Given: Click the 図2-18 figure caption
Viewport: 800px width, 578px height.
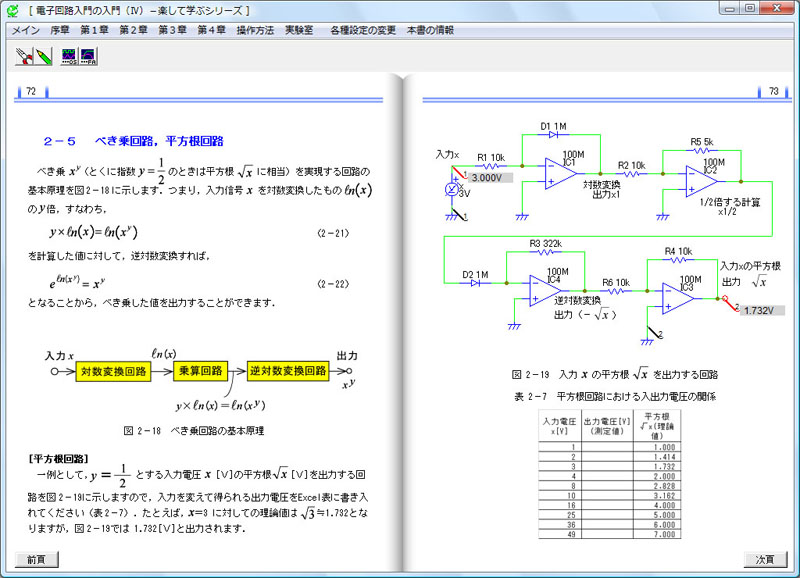Looking at the screenshot, I should [193, 431].
